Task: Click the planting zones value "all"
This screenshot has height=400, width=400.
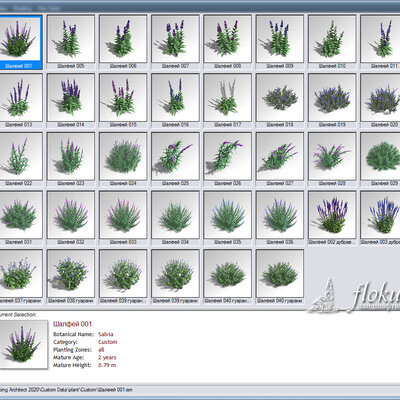Action: [x=101, y=350]
